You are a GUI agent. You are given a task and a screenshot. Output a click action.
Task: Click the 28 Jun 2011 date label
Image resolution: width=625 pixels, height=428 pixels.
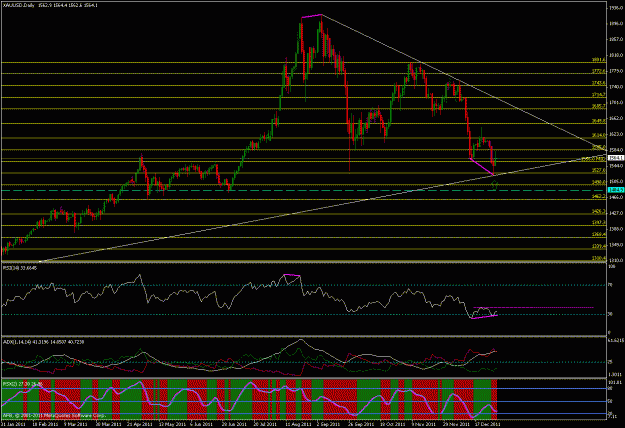[233, 425]
